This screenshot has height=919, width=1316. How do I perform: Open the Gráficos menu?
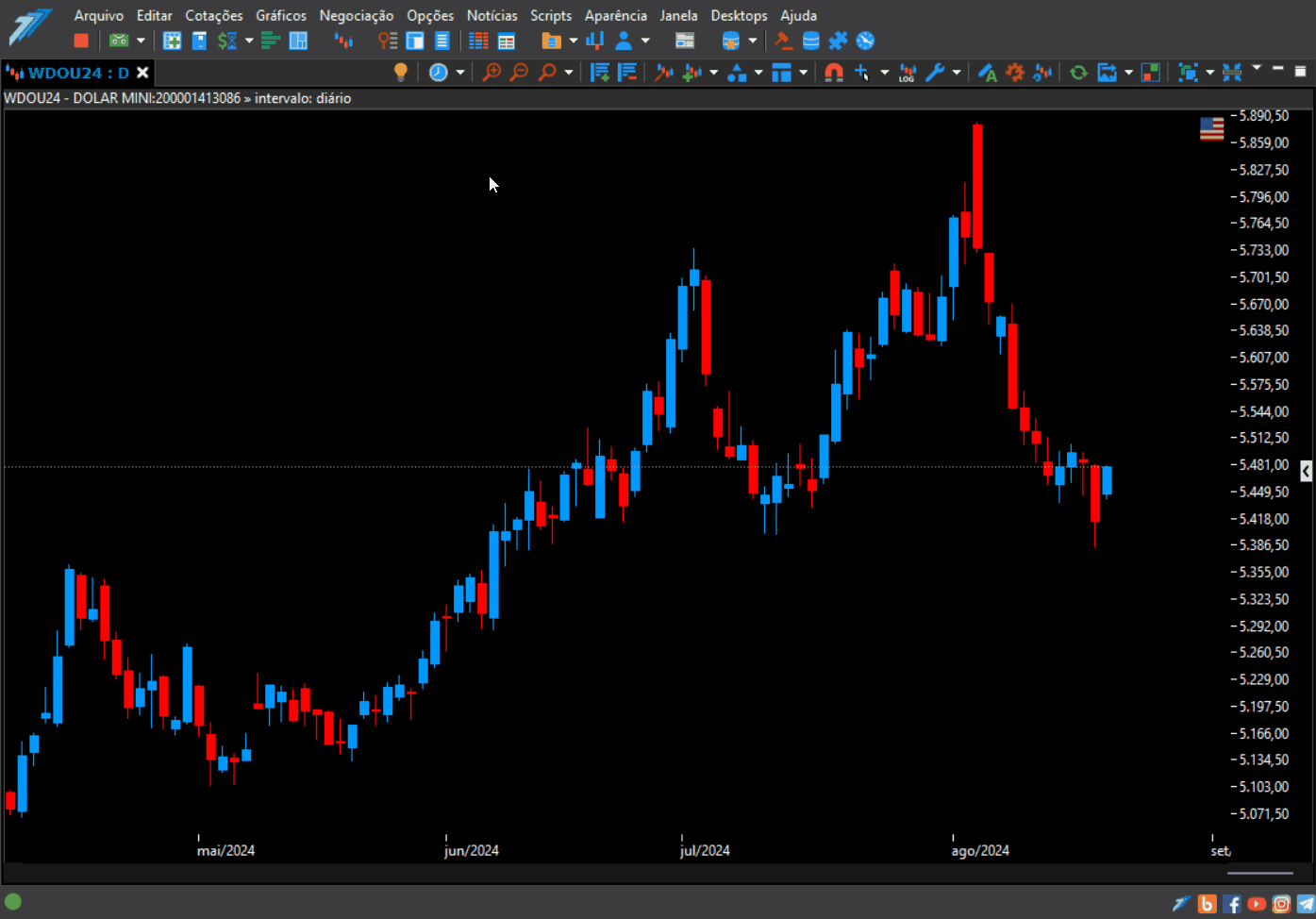pyautogui.click(x=281, y=15)
